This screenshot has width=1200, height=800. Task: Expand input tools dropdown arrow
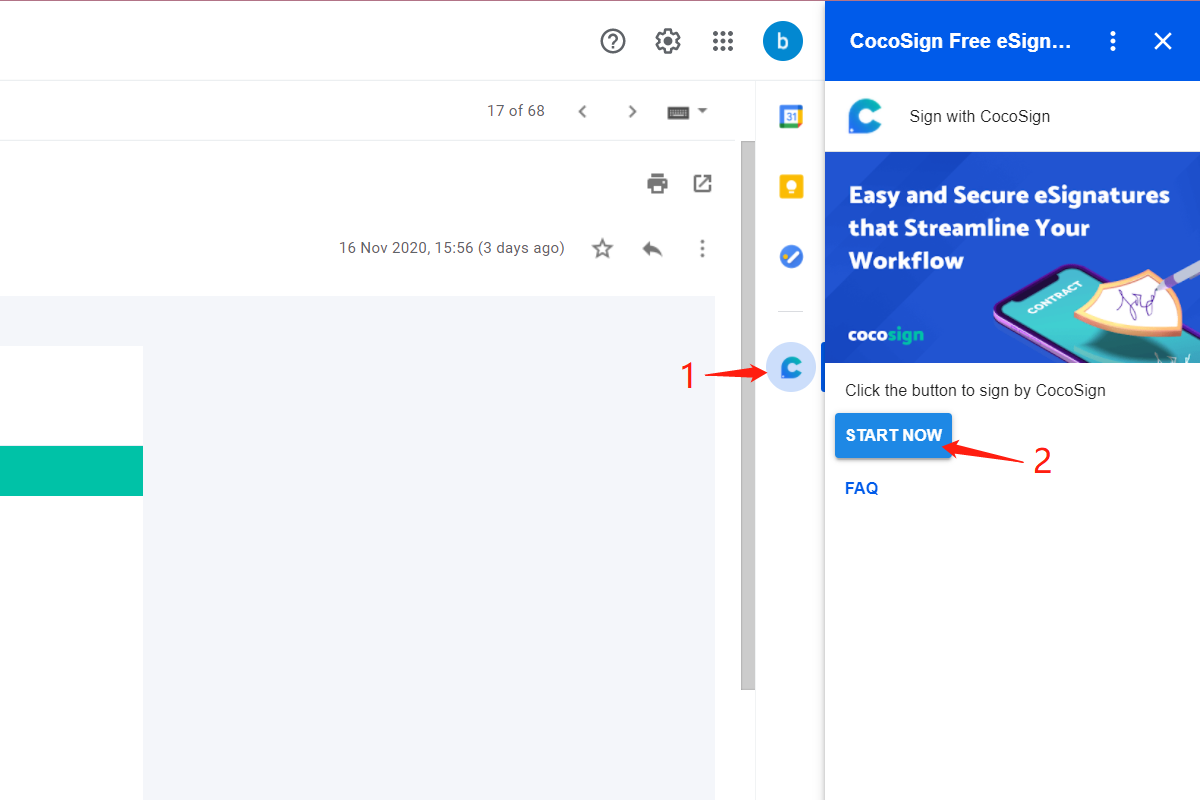(702, 110)
